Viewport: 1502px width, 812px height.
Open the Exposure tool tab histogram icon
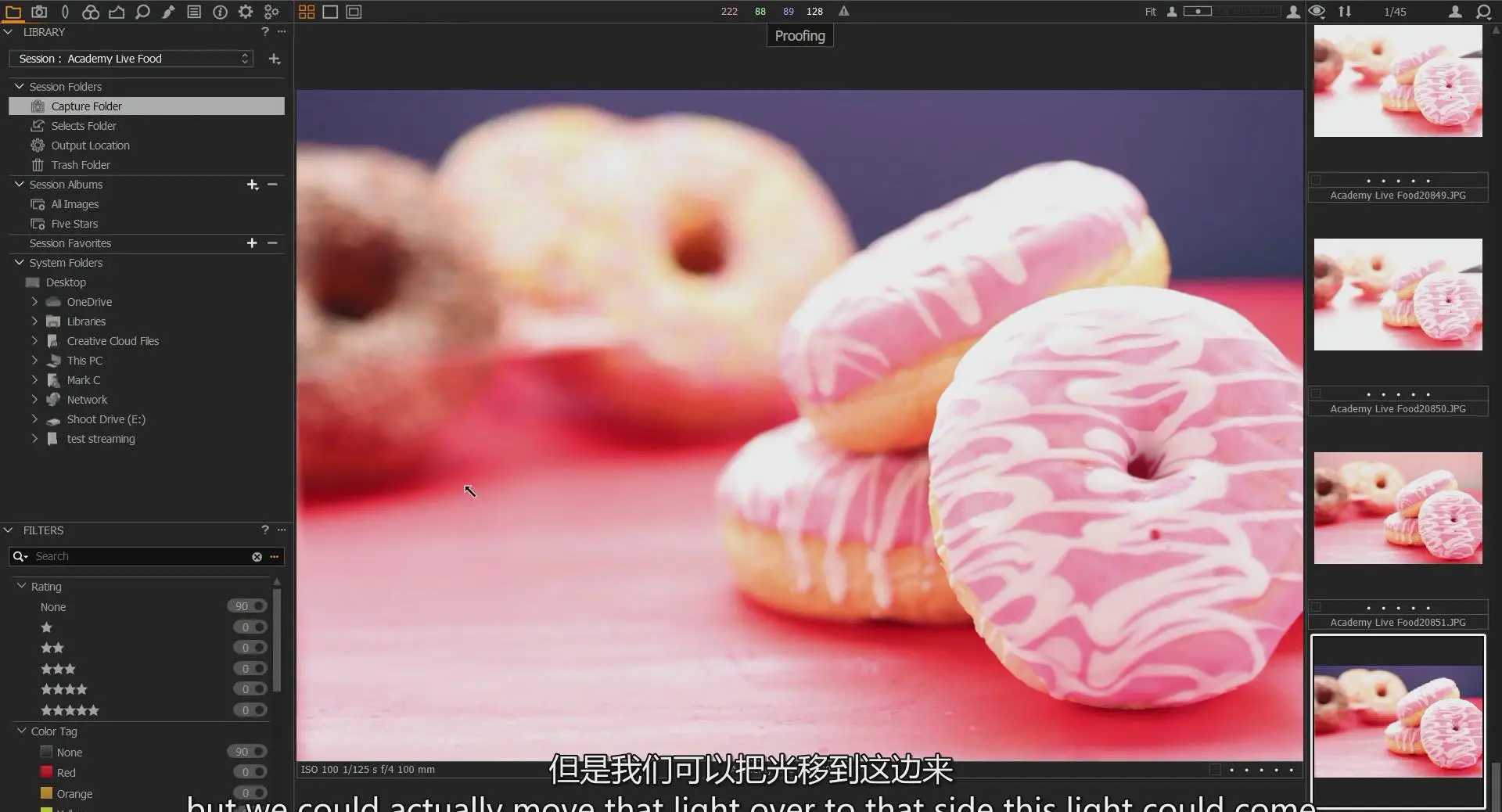(117, 12)
